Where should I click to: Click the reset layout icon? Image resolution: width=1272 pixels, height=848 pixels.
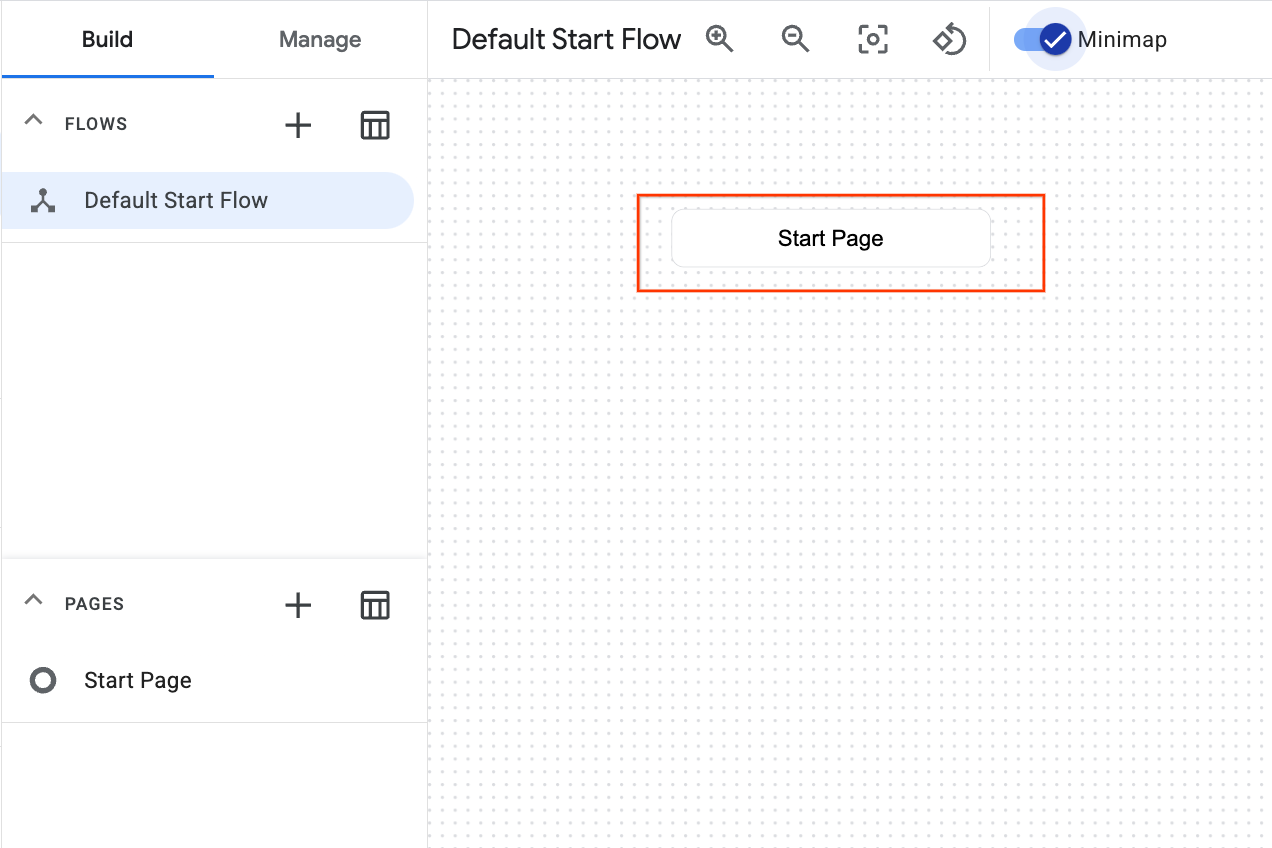click(949, 40)
